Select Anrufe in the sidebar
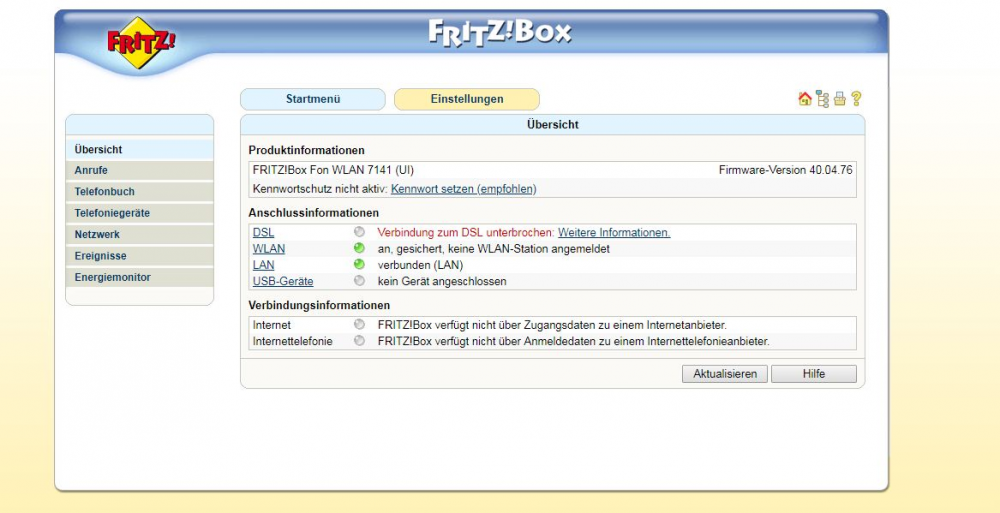Screen dimensions: 1000x513 [x=91, y=171]
